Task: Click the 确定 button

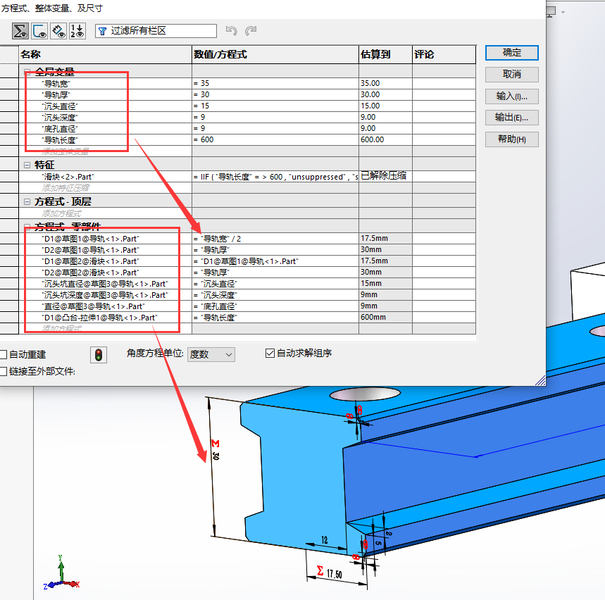Action: click(x=512, y=53)
